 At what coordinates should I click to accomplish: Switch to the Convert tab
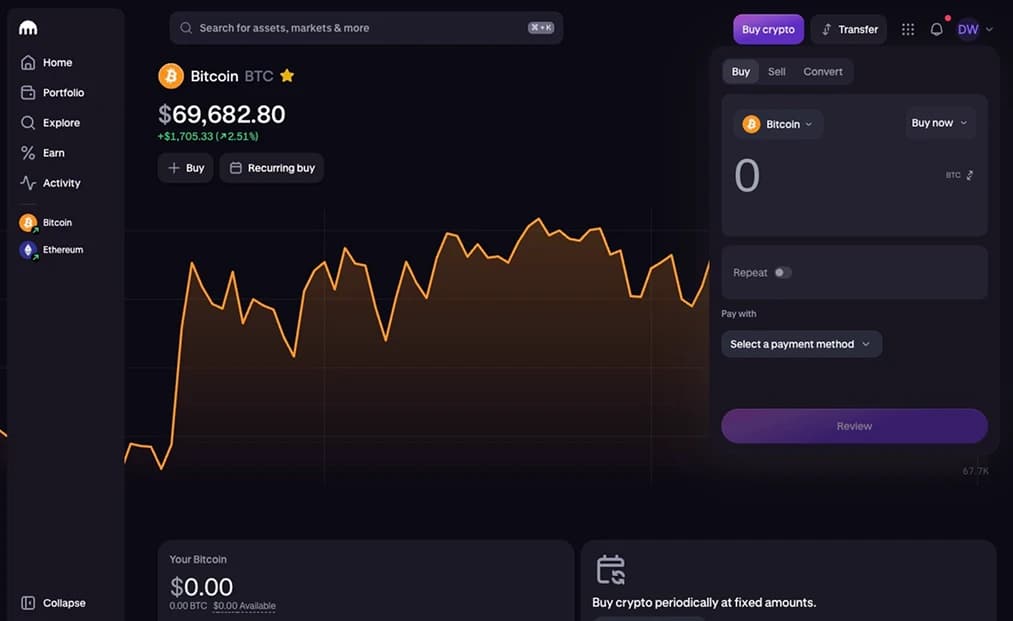(x=822, y=72)
